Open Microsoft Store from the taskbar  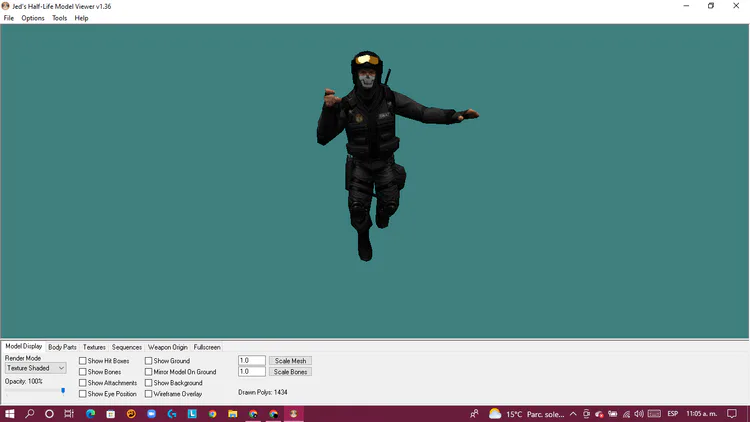[110, 414]
